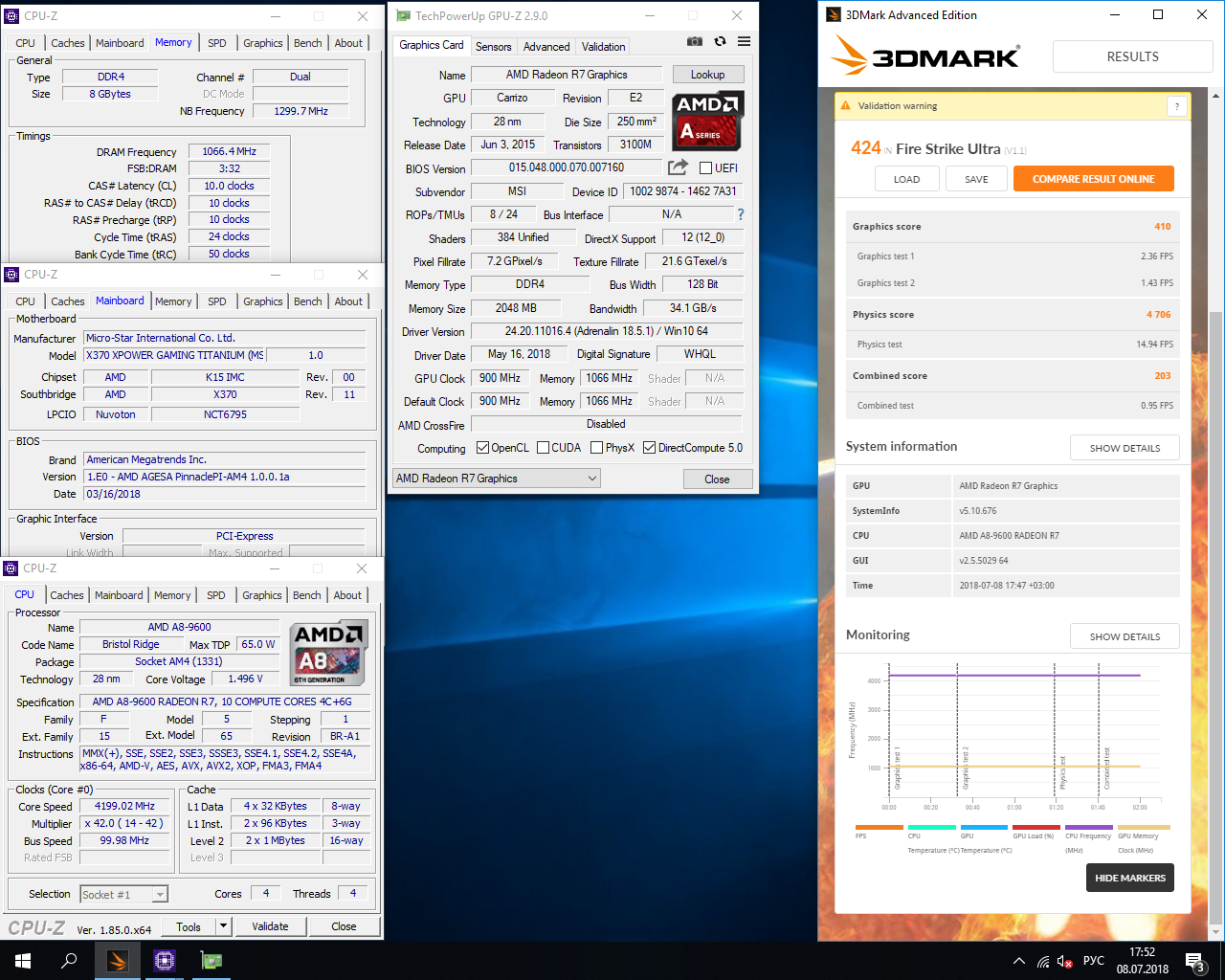
Task: Click COMPARE RESULT ONLINE button
Action: [x=1093, y=179]
